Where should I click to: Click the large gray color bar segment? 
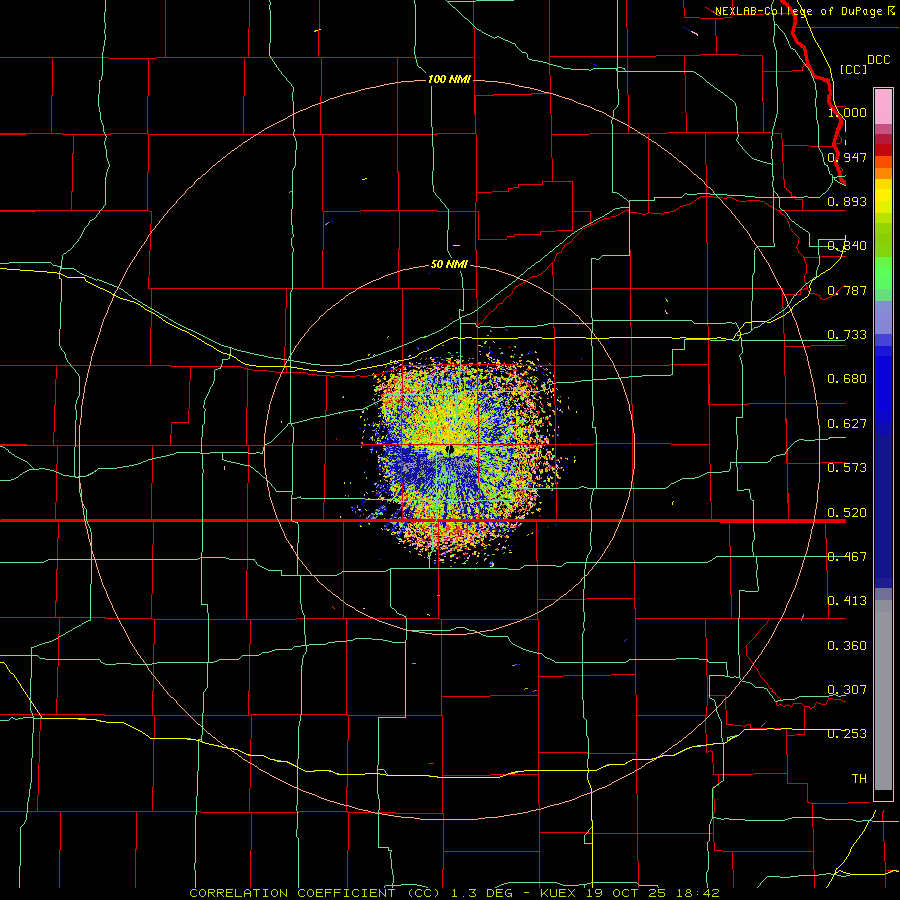[x=883, y=695]
